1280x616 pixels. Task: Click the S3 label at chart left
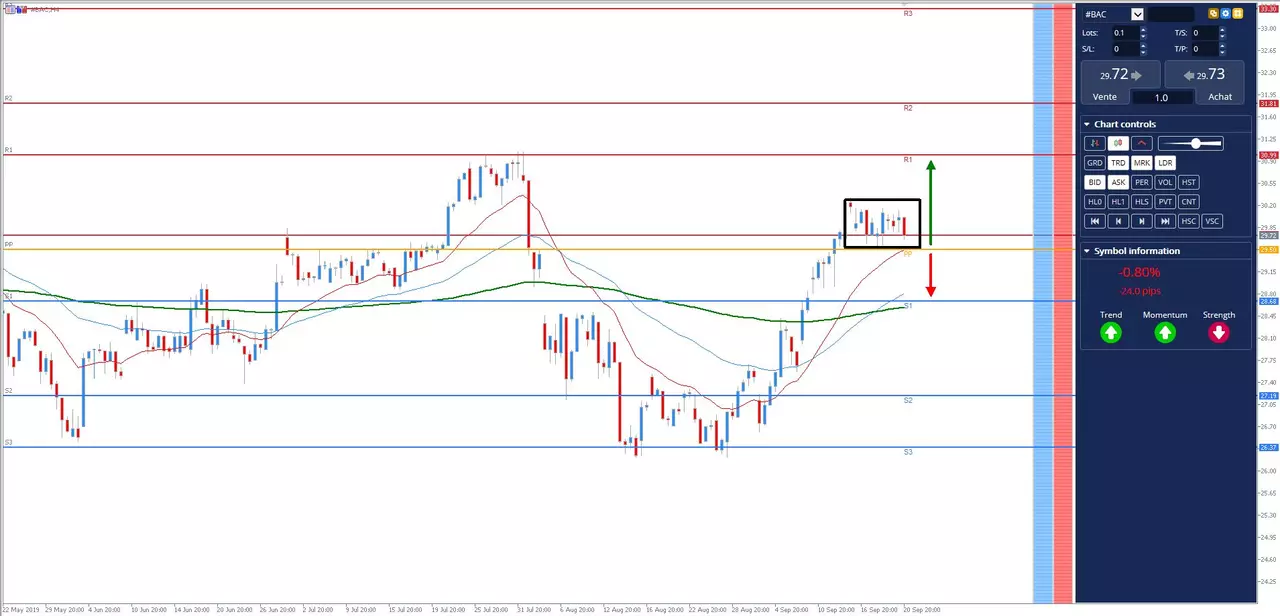(x=8, y=442)
